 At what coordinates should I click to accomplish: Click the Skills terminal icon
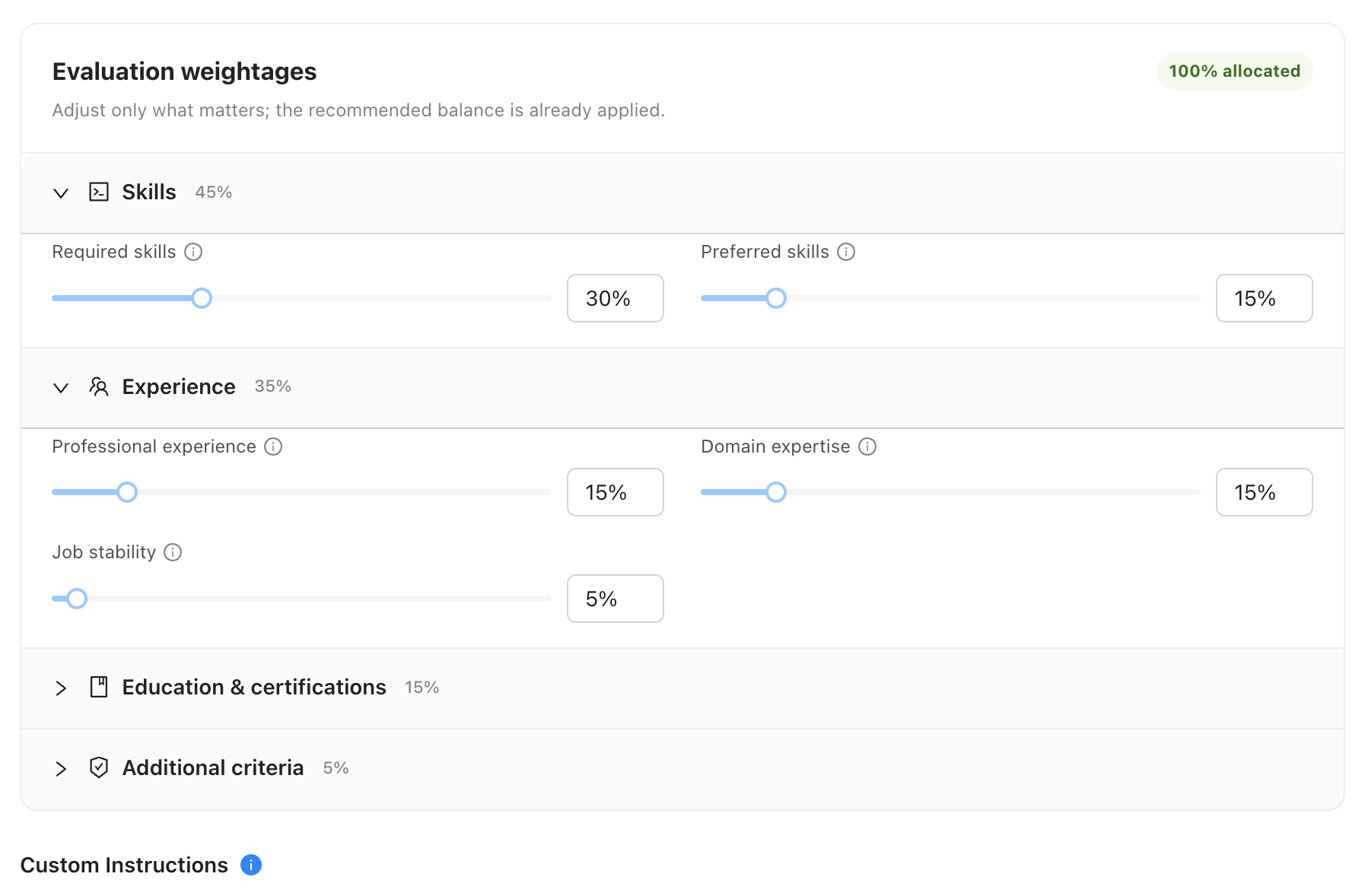click(x=99, y=192)
